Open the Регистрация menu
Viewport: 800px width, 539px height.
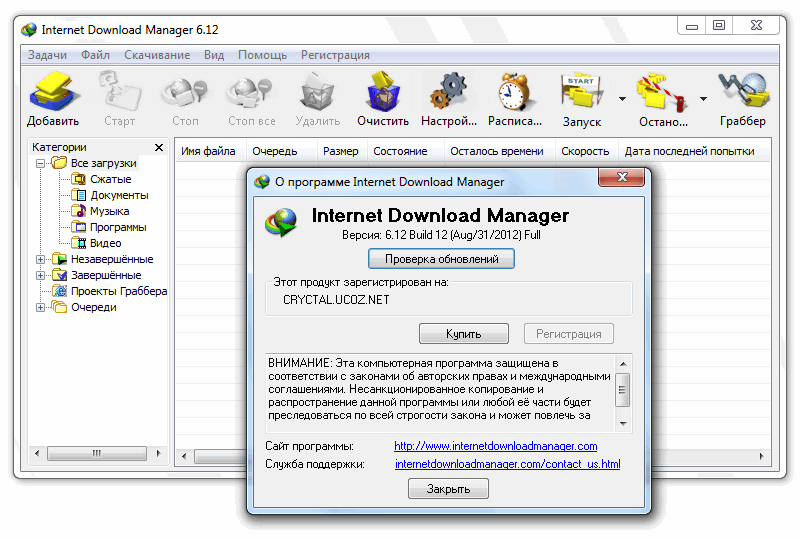coord(335,55)
